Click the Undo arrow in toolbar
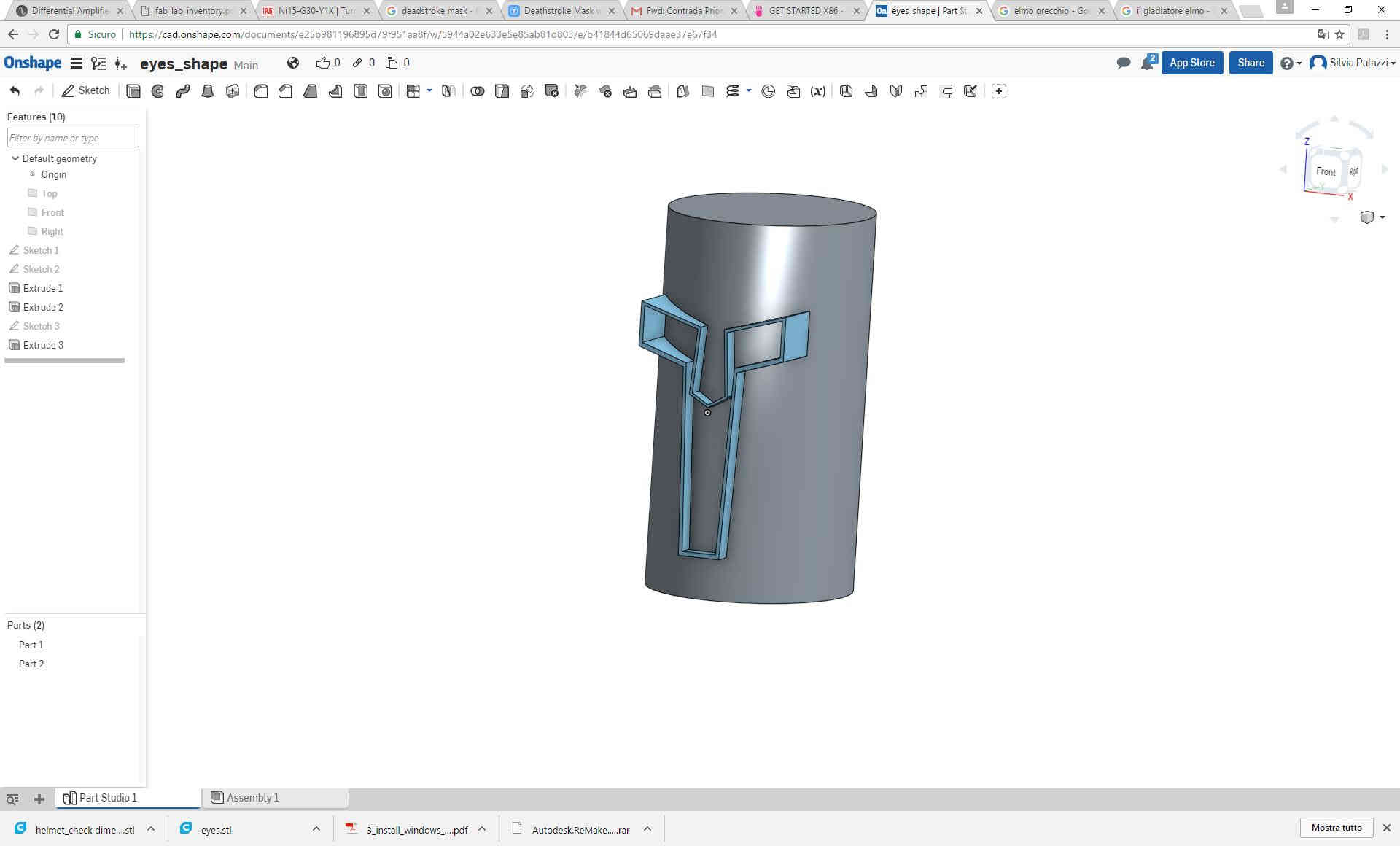Viewport: 1400px width, 846px height. [x=15, y=91]
